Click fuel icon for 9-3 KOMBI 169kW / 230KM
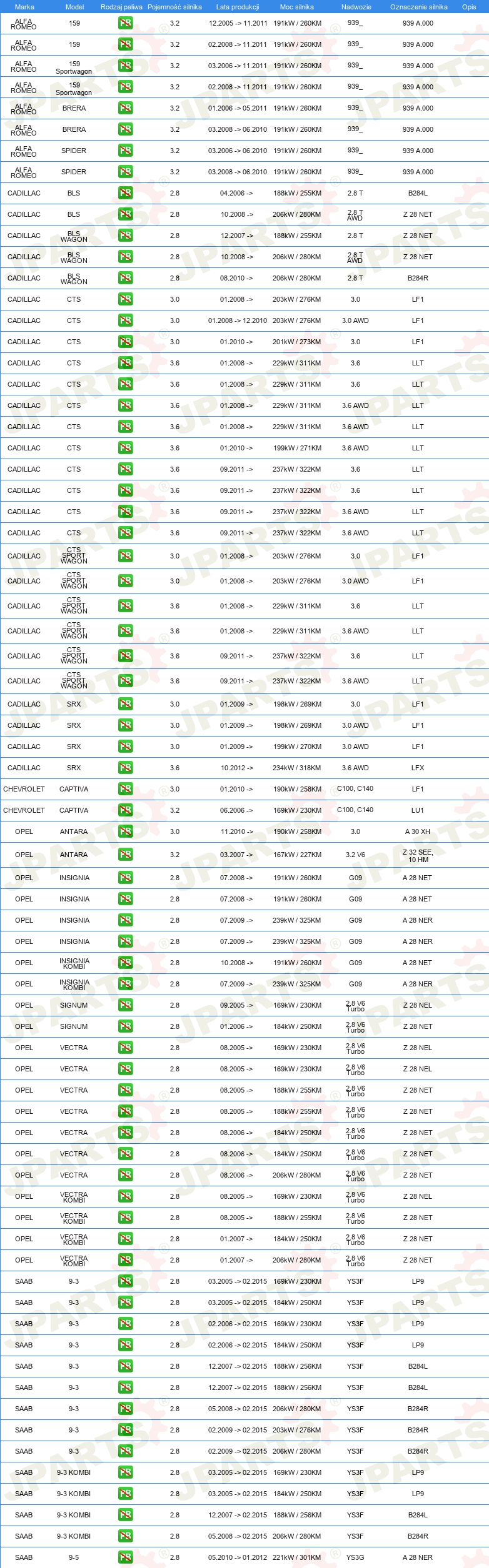The image size is (489, 1568). [x=125, y=1472]
